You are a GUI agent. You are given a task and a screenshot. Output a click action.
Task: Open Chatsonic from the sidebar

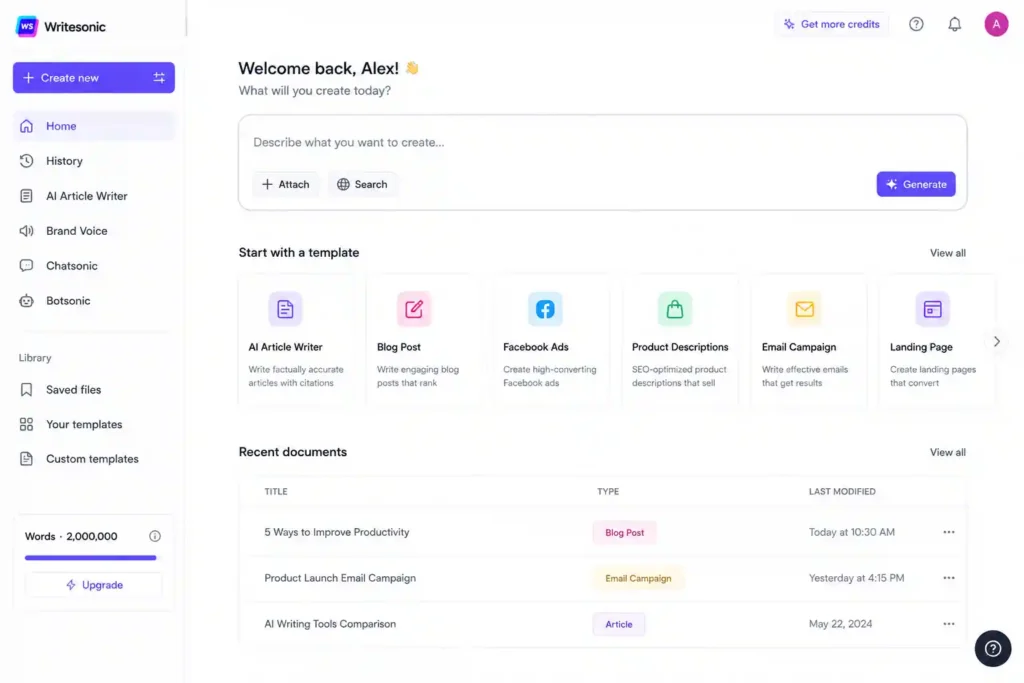tap(93, 266)
